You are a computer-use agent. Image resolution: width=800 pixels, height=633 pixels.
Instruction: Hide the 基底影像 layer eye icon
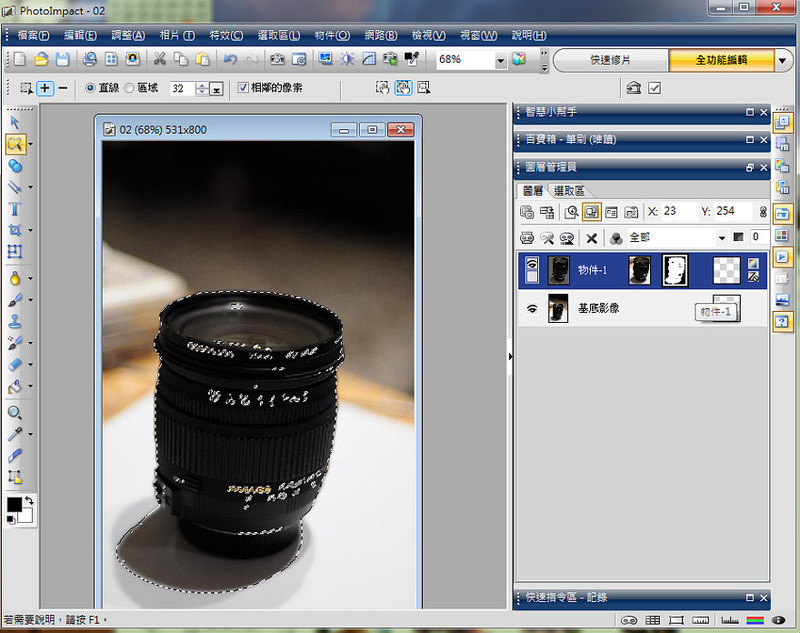point(532,309)
